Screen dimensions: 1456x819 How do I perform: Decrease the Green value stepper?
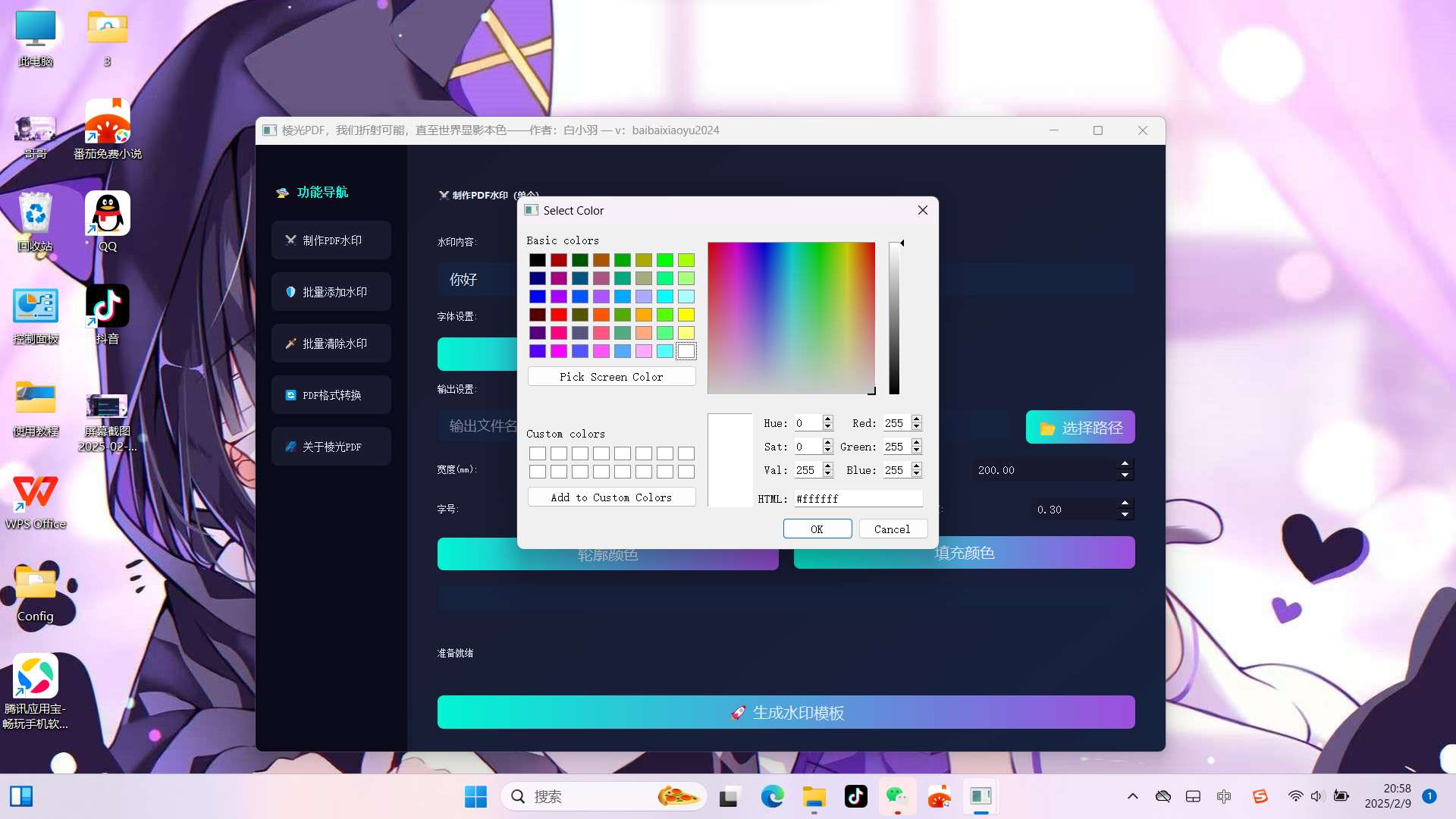point(917,450)
